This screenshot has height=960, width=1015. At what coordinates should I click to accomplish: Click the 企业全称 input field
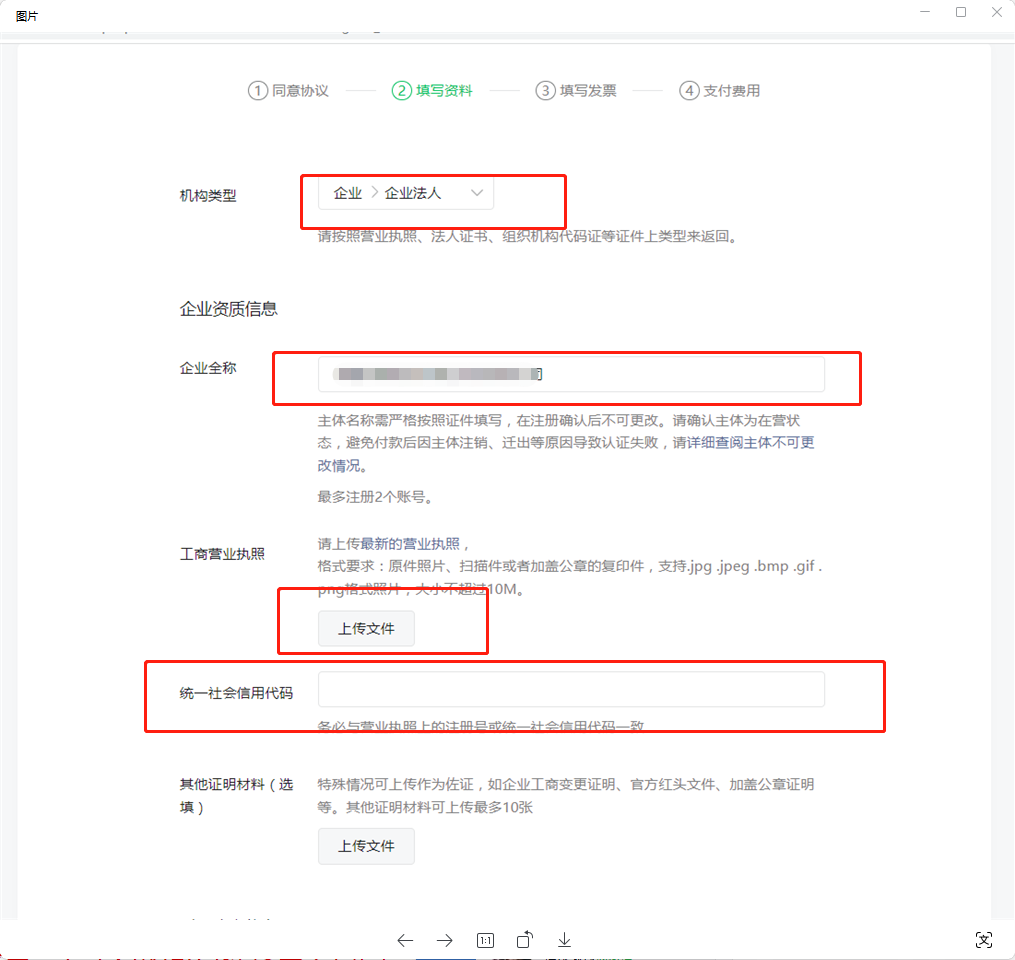point(571,374)
